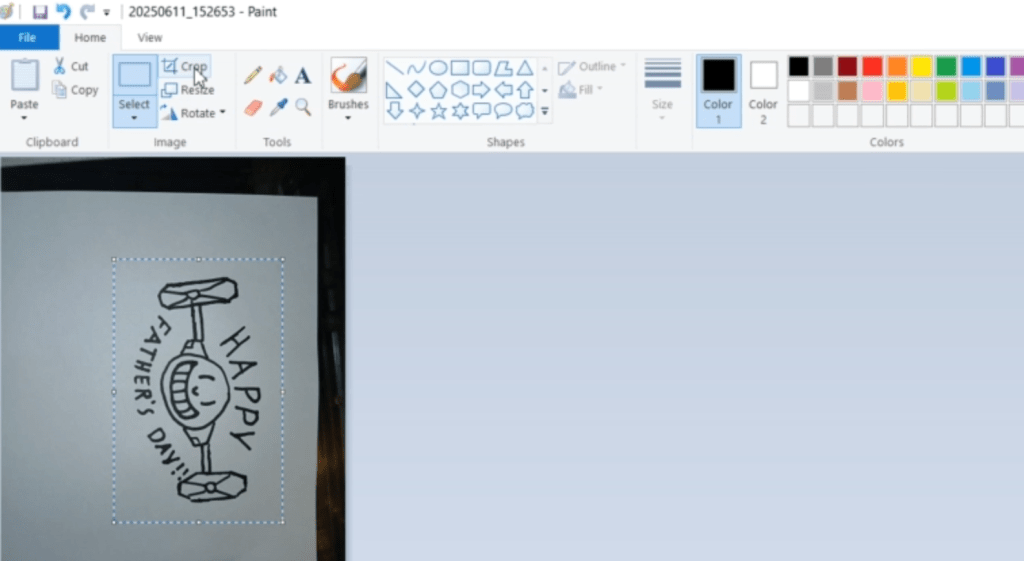The width and height of the screenshot is (1024, 561).
Task: Expand the Brushes dropdown
Action: [x=348, y=117]
